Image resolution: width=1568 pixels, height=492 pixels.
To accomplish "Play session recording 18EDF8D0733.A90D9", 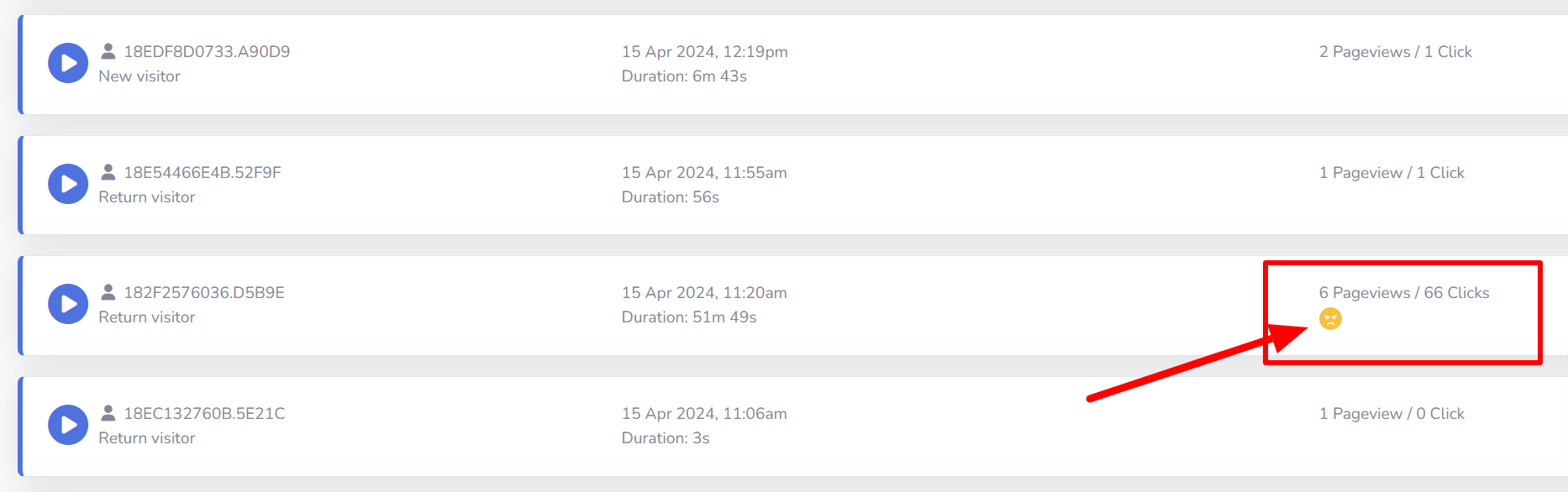I will [x=68, y=63].
